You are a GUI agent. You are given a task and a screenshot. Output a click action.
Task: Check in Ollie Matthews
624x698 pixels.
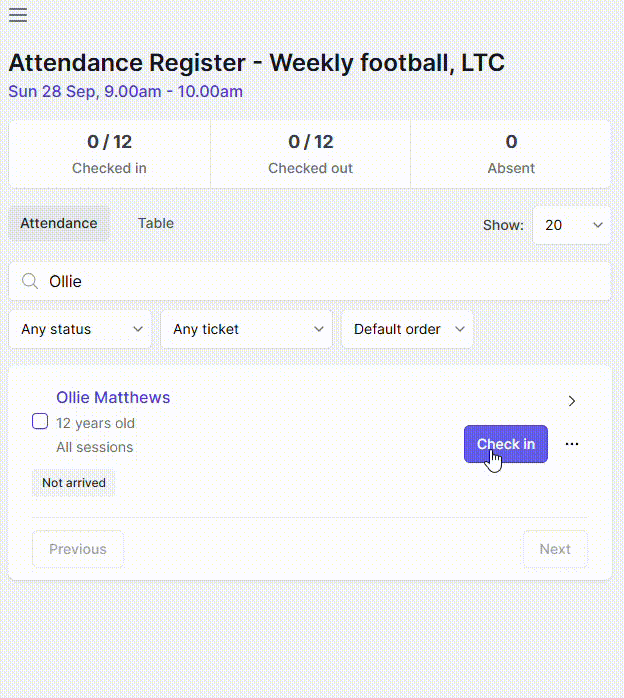click(505, 444)
